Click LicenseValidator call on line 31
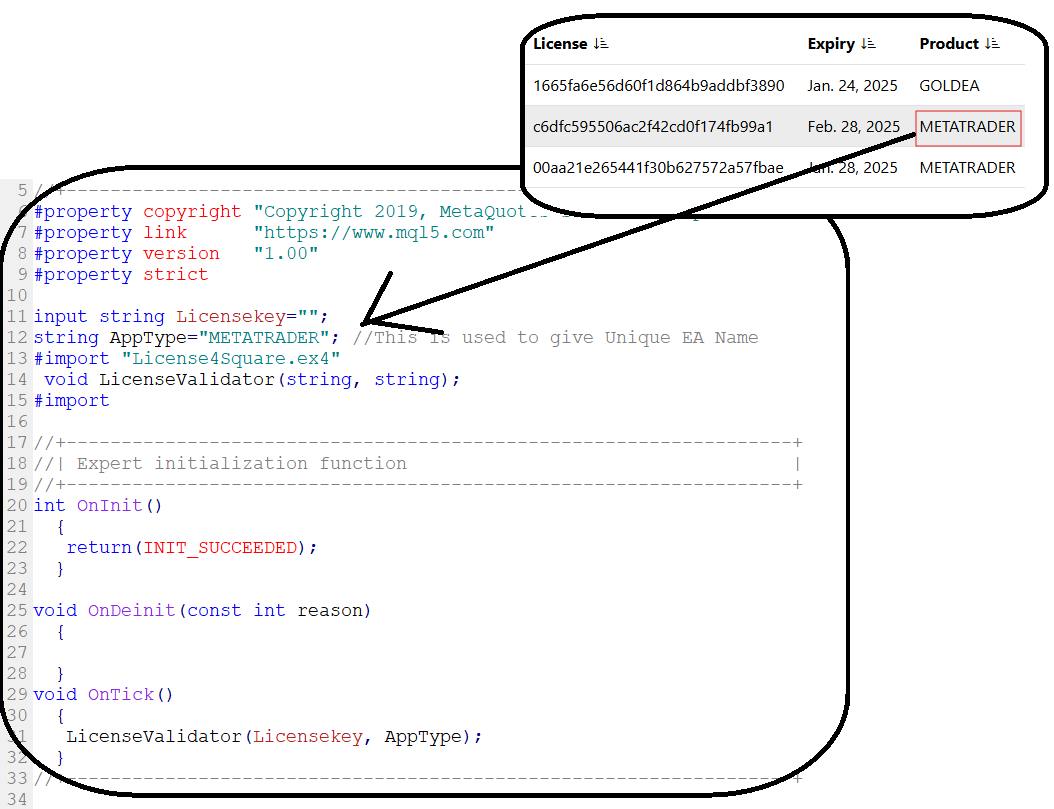The width and height of the screenshot is (1054, 809). point(154,736)
